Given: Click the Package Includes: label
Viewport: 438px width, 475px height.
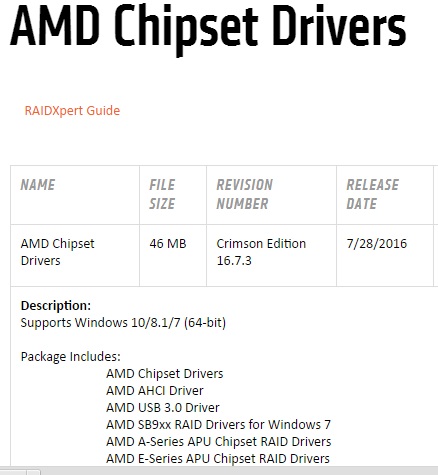Looking at the screenshot, I should pyautogui.click(x=71, y=357).
